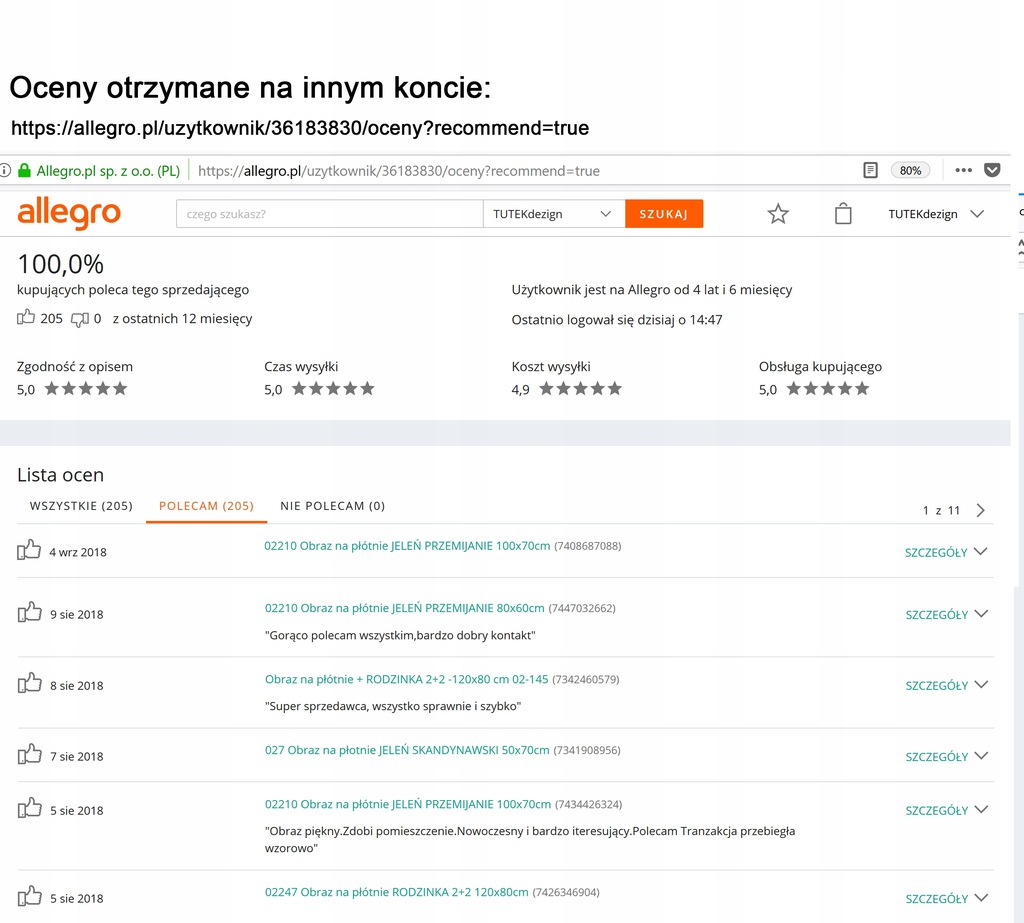Click the 100,0% recommendation percentage
The width and height of the screenshot is (1024, 923).
pyautogui.click(x=60, y=265)
